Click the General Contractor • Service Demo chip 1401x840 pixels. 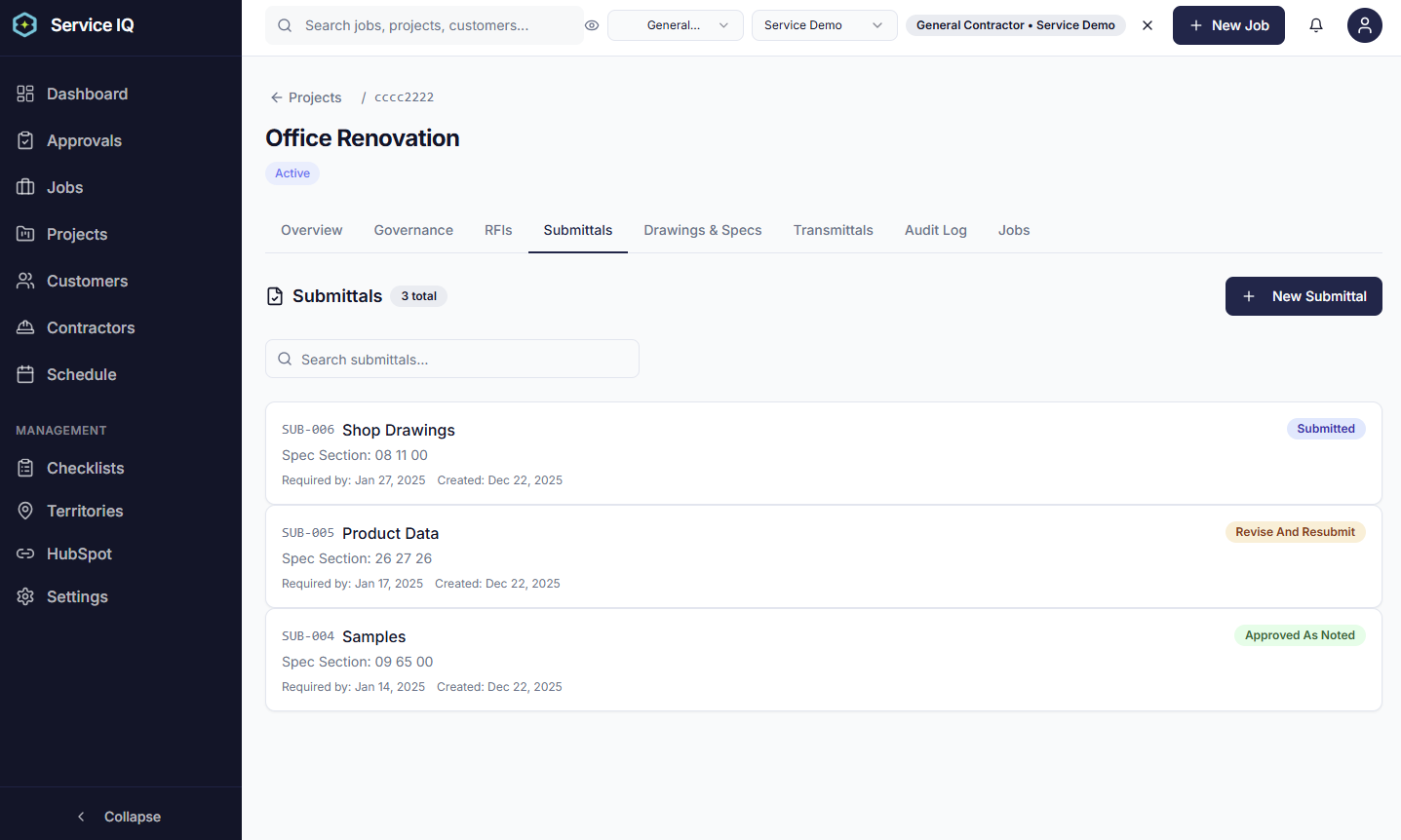[1016, 25]
